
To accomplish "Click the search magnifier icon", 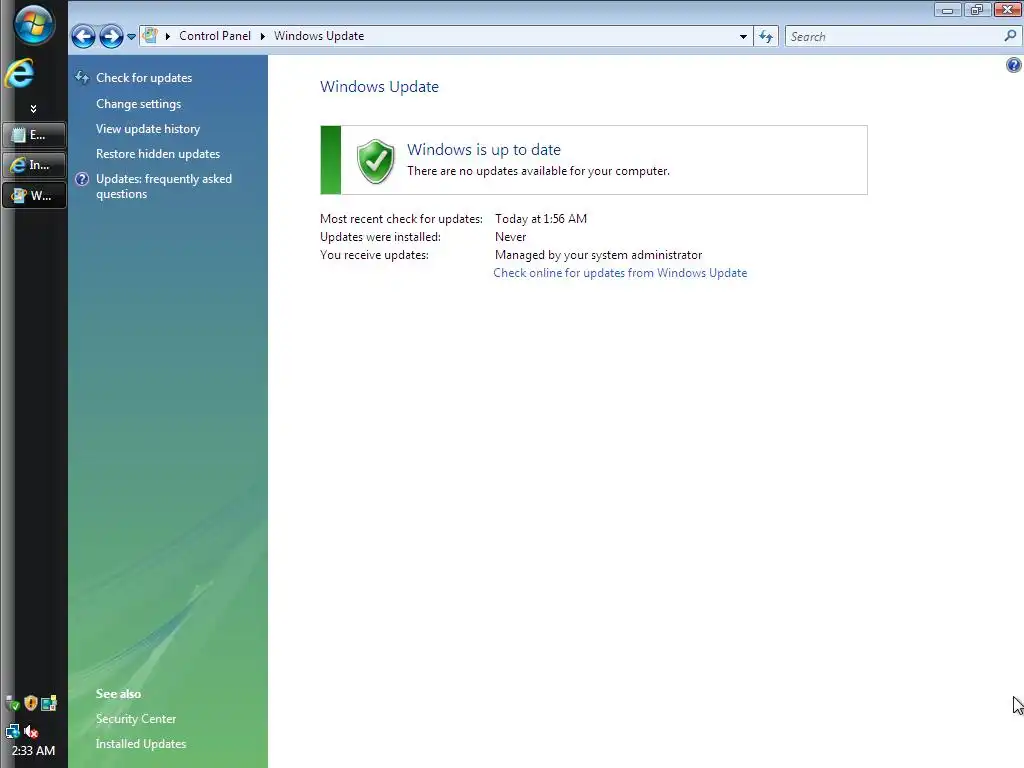I will click(x=1010, y=36).
